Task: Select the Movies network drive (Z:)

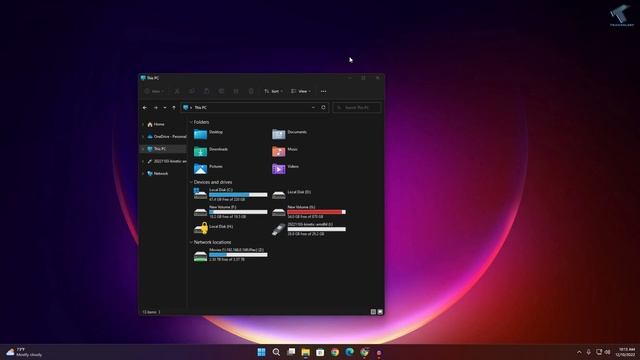Action: tap(231, 255)
